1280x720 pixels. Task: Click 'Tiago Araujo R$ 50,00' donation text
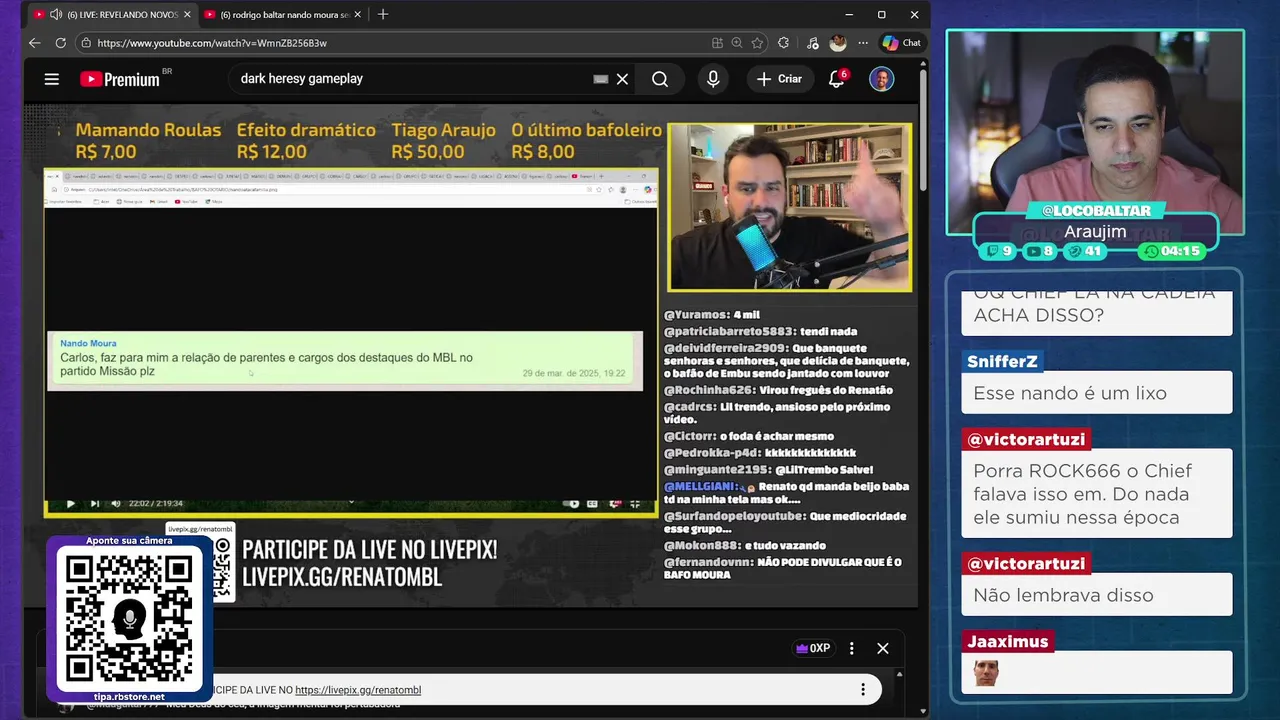click(x=443, y=141)
